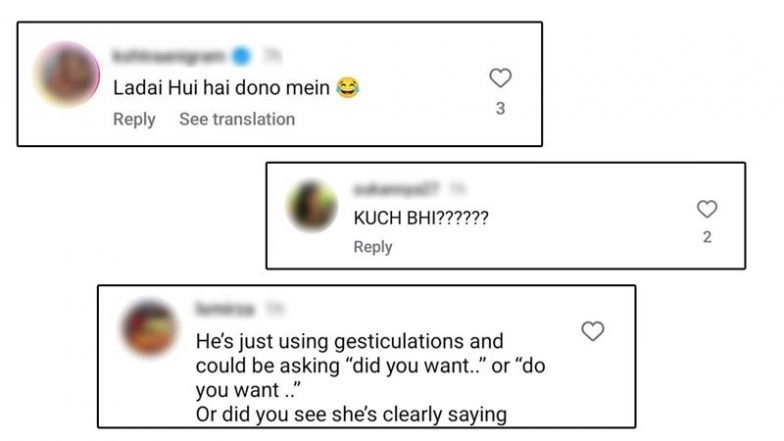Screen dimensions: 784x441
Task: Click the username above "Ladai Hui hai dono mein"
Action: tap(169, 57)
